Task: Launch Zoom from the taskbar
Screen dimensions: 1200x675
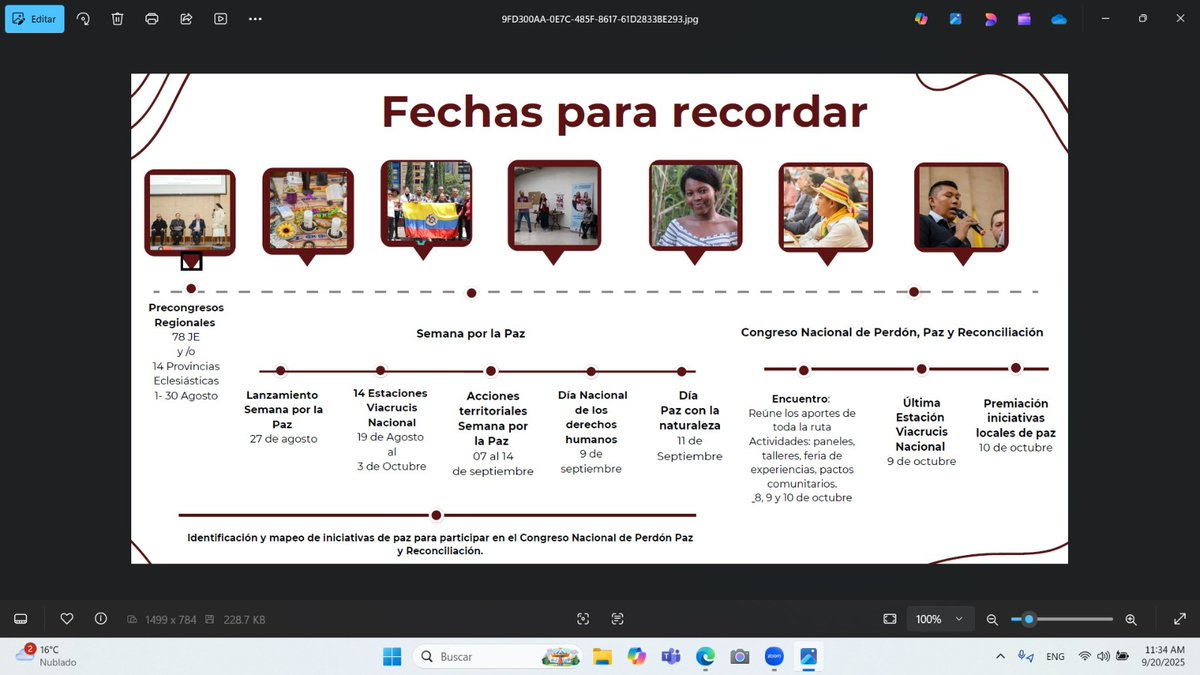Action: click(774, 656)
